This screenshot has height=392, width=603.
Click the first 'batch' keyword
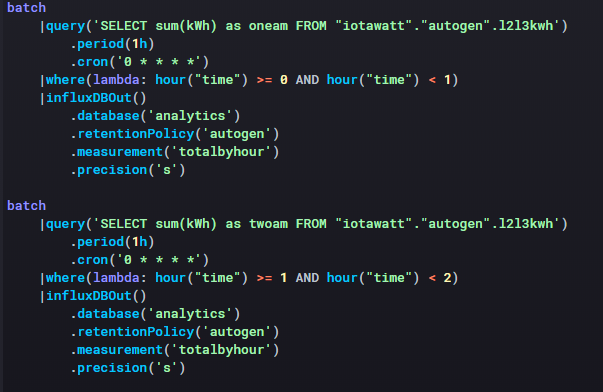[27, 8]
